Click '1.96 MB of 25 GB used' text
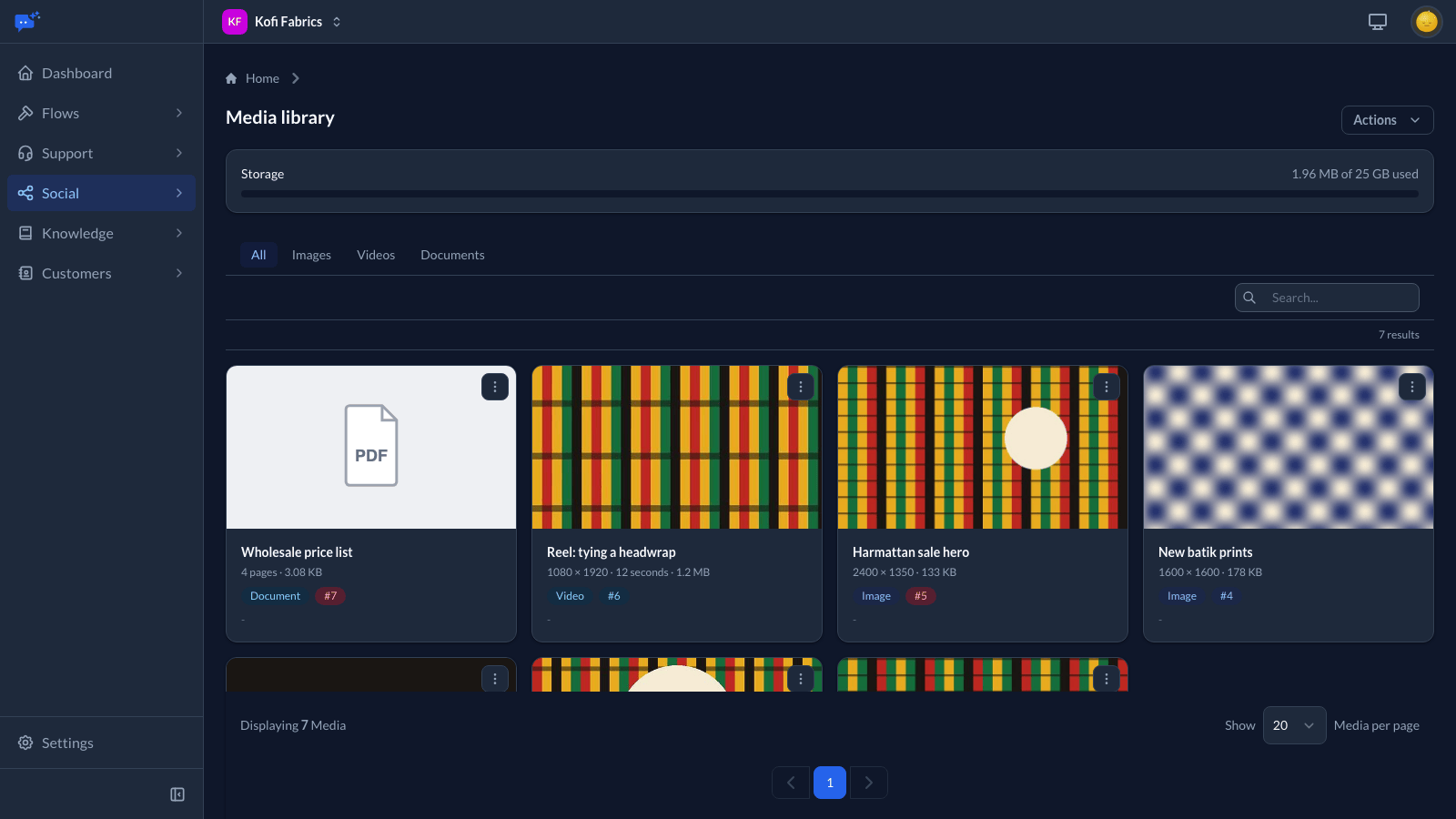Screen dimensions: 1456x819 click(1355, 174)
